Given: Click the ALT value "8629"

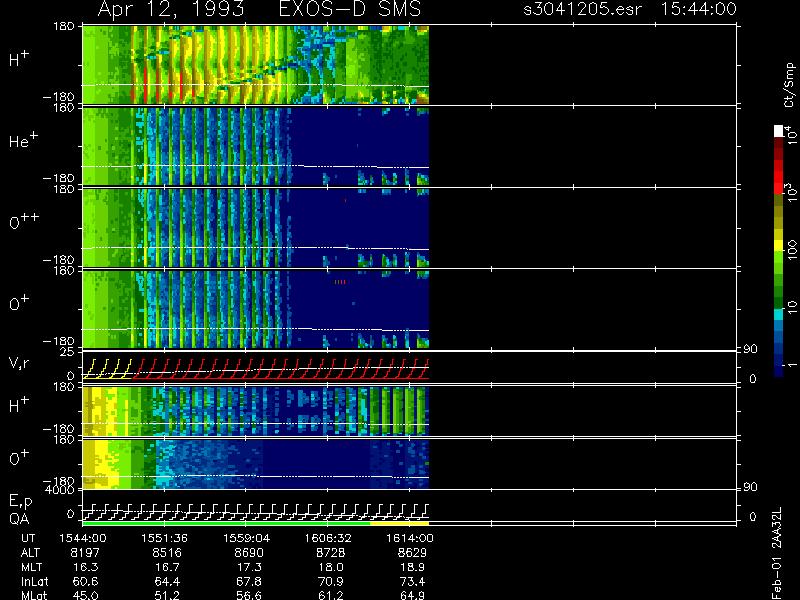Looking at the screenshot, I should tap(412, 553).
